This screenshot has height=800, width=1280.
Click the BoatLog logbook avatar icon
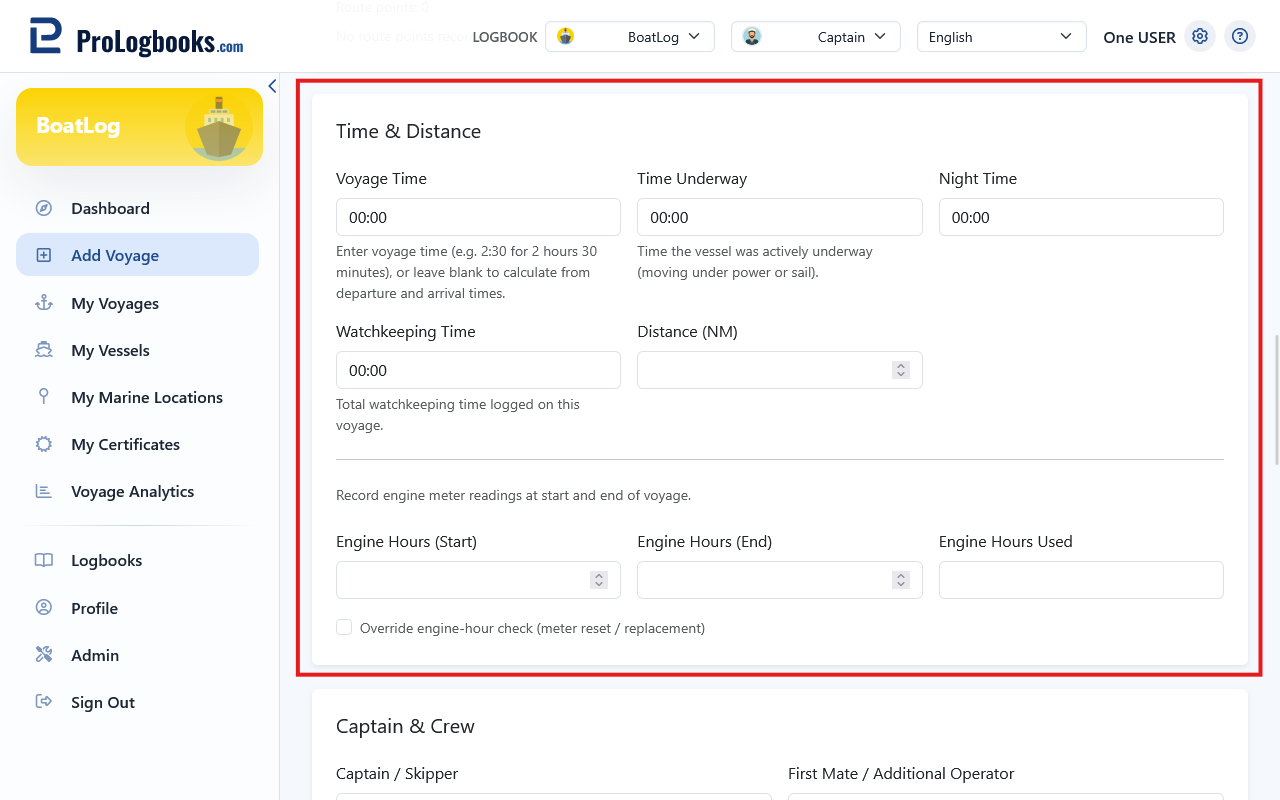click(566, 37)
